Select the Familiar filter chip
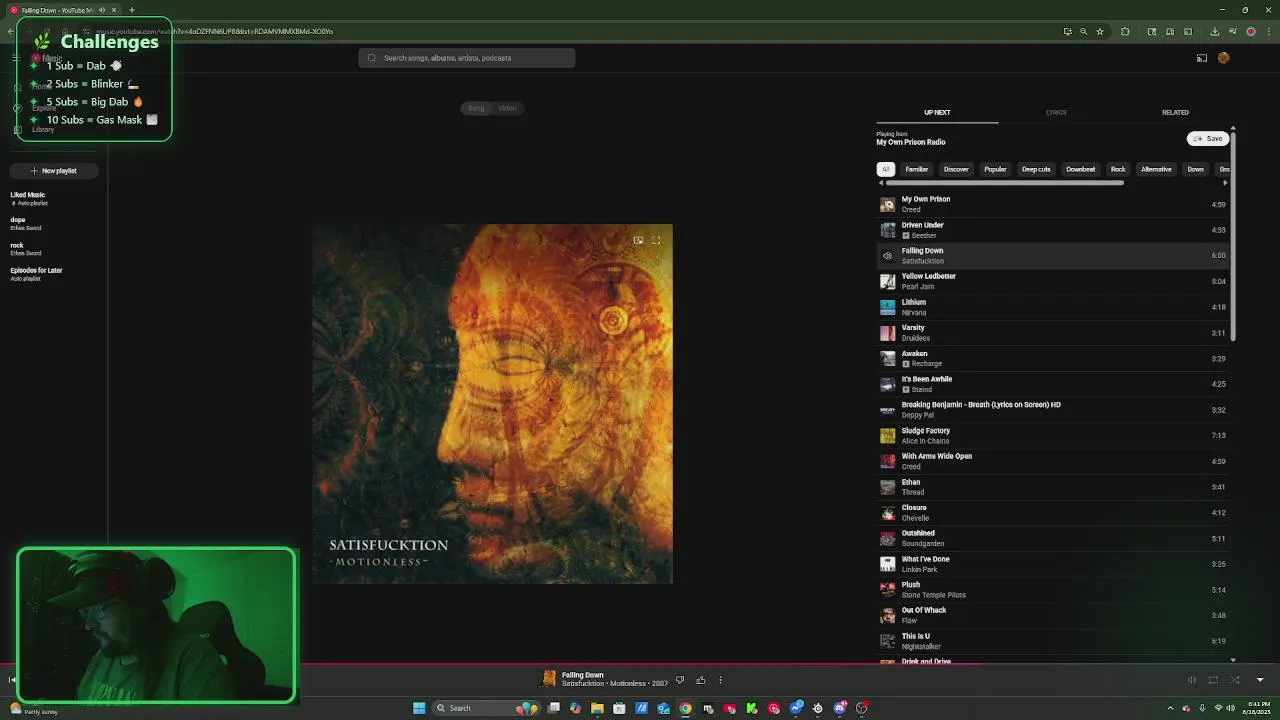Image resolution: width=1280 pixels, height=720 pixels. tap(917, 169)
